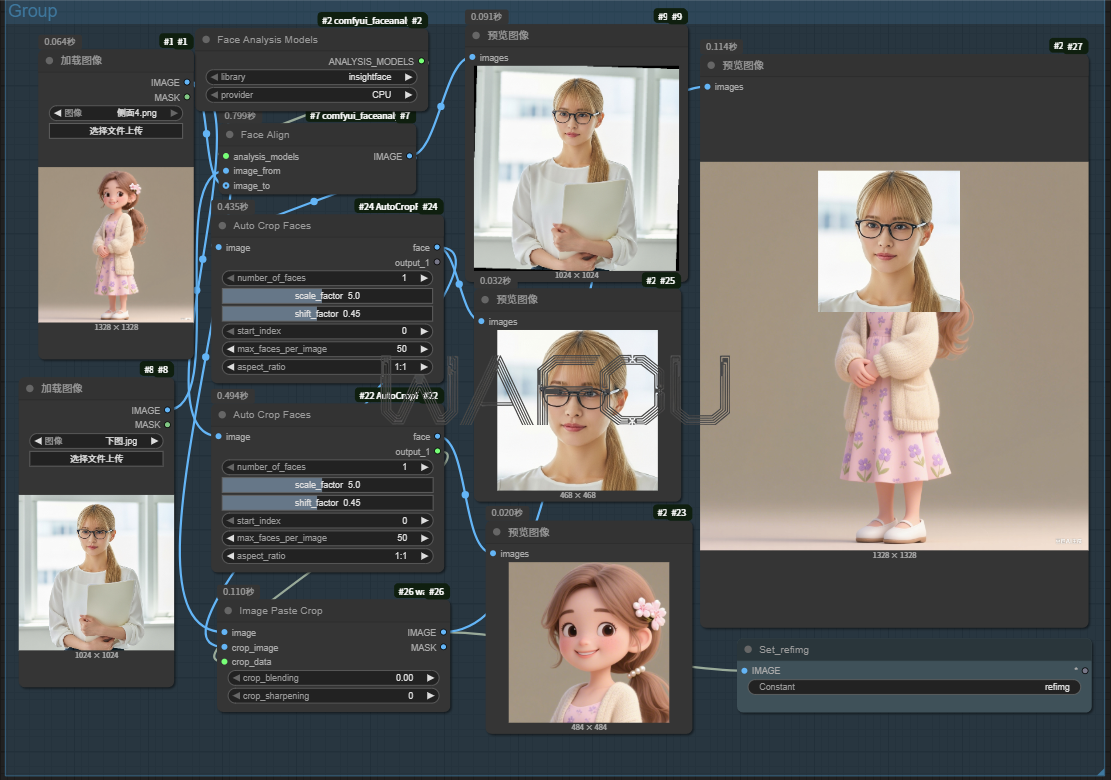The height and width of the screenshot is (780, 1111).
Task: Click 484 × 484 cartoon face preview
Action: (589, 642)
